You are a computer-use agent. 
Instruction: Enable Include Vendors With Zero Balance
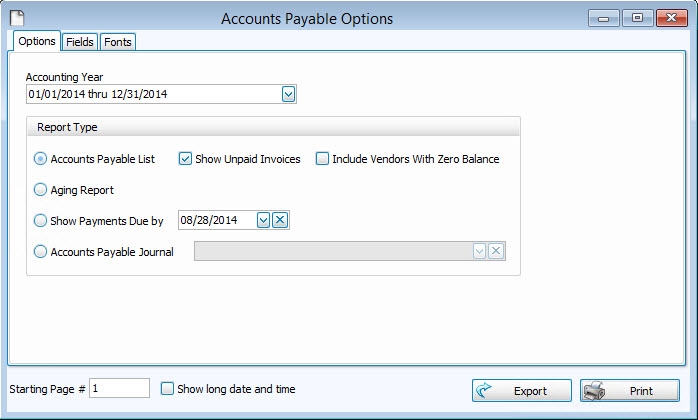tap(322, 159)
